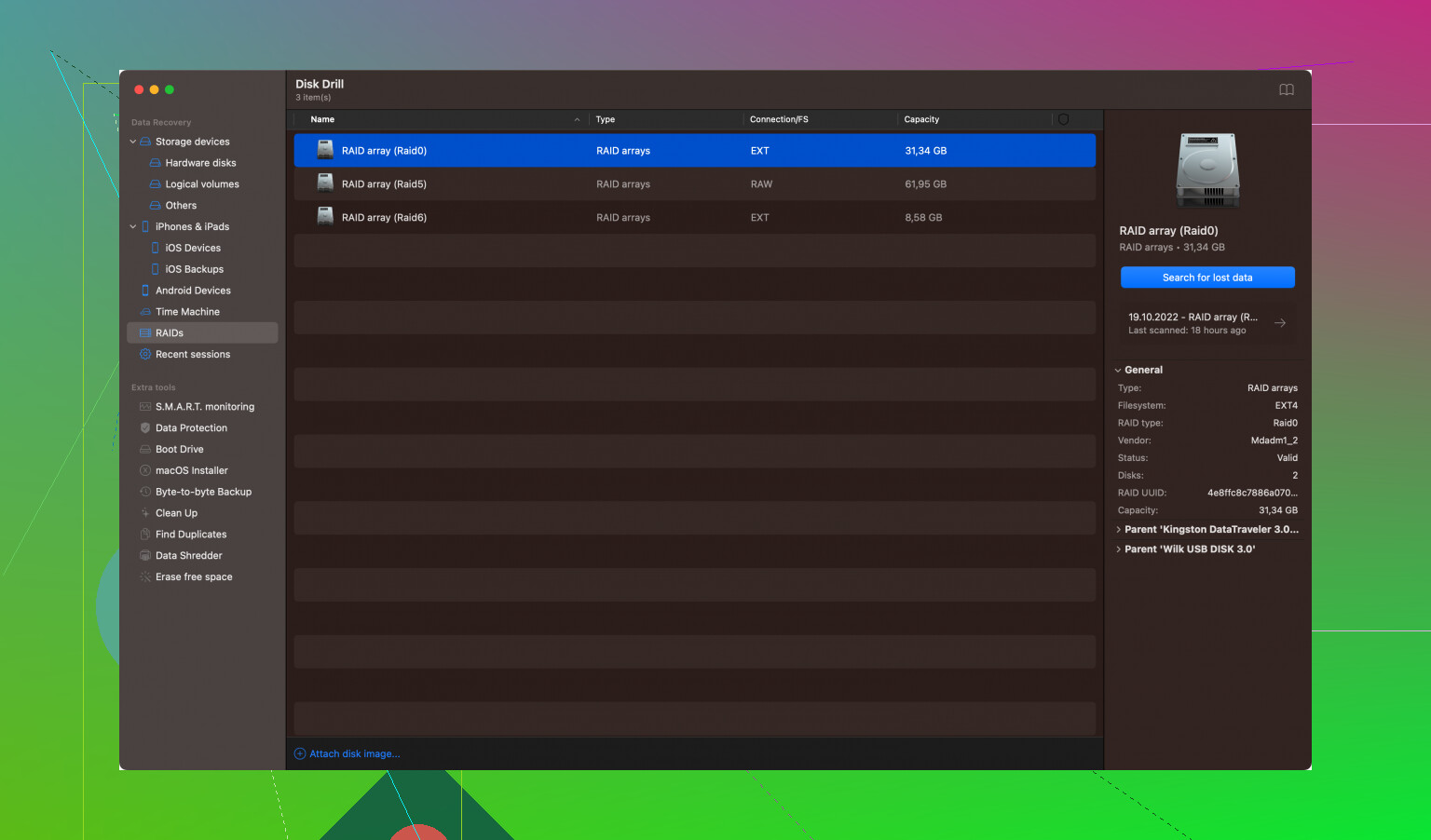Screen dimensions: 1431x840
Task: Click the shield protection column icon
Action: (1063, 119)
